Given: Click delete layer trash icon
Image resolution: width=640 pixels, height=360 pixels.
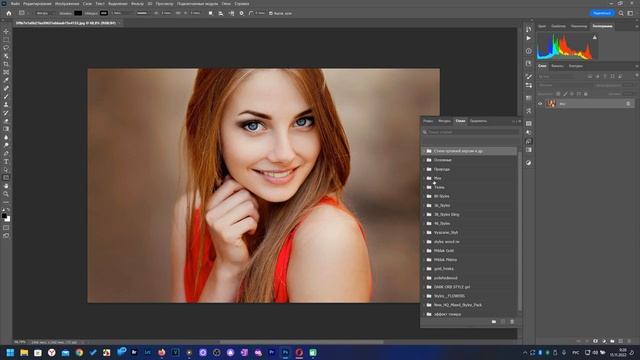Looking at the screenshot, I should tap(630, 341).
